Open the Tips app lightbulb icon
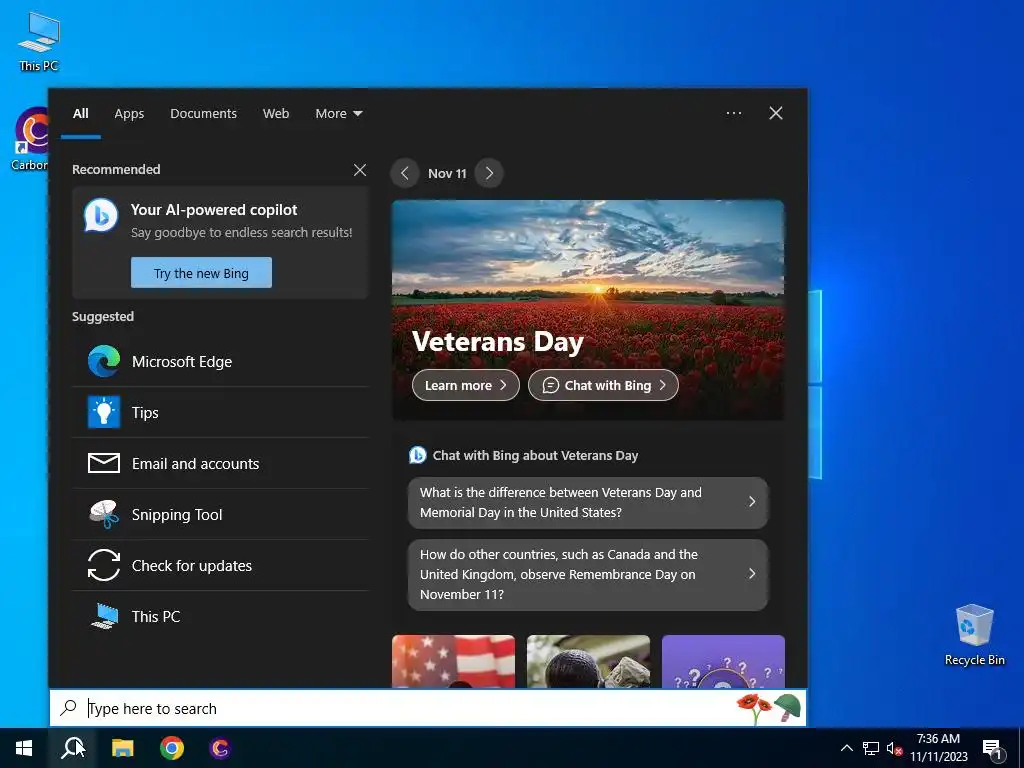1024x768 pixels. tap(104, 412)
